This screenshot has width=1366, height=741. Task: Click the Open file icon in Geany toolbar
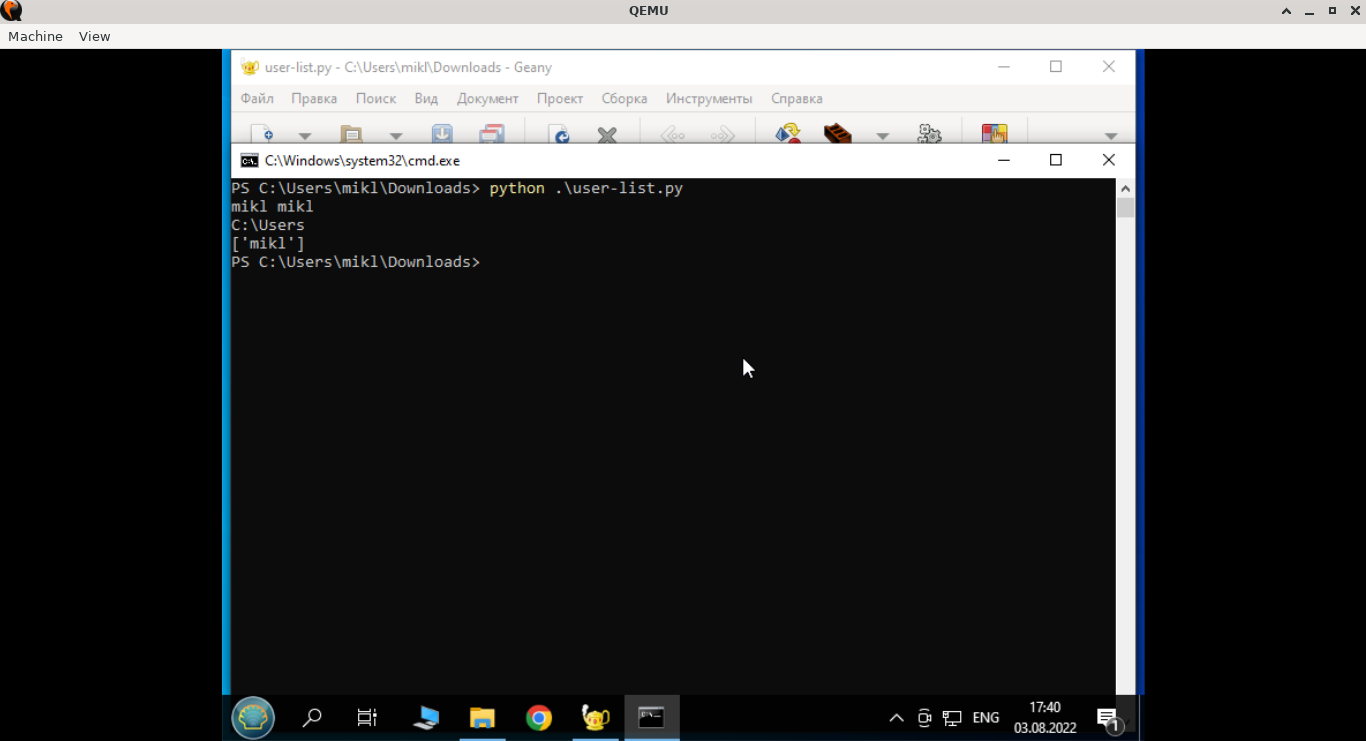[x=351, y=134]
